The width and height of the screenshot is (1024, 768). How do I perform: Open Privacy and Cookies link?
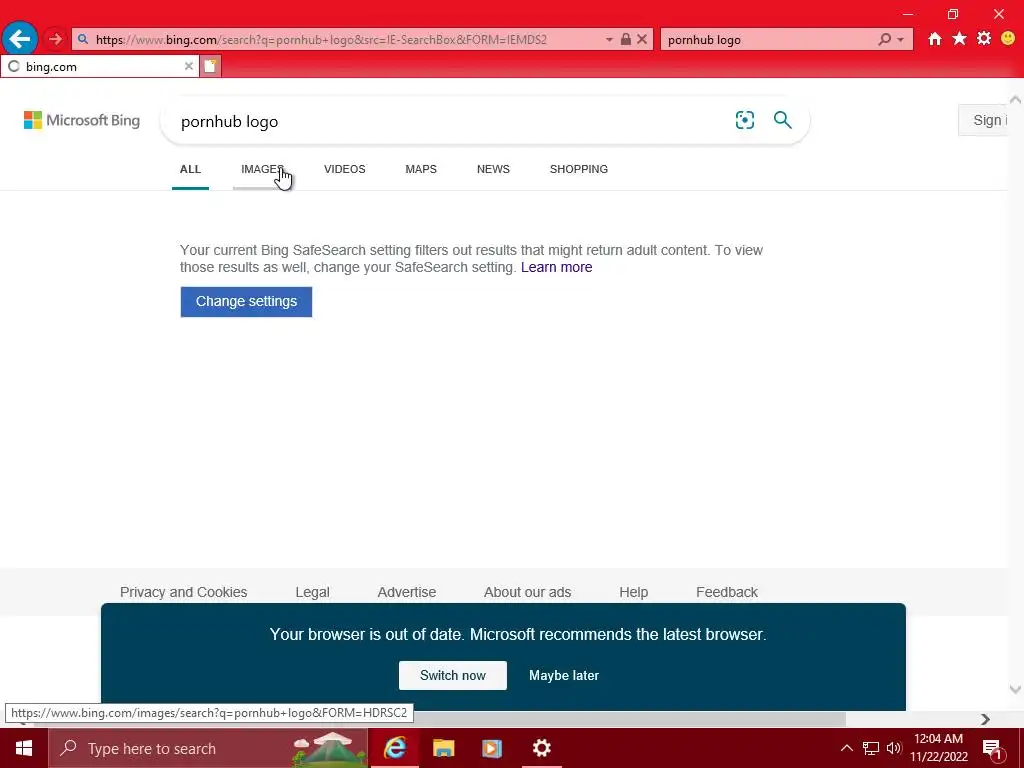point(184,592)
